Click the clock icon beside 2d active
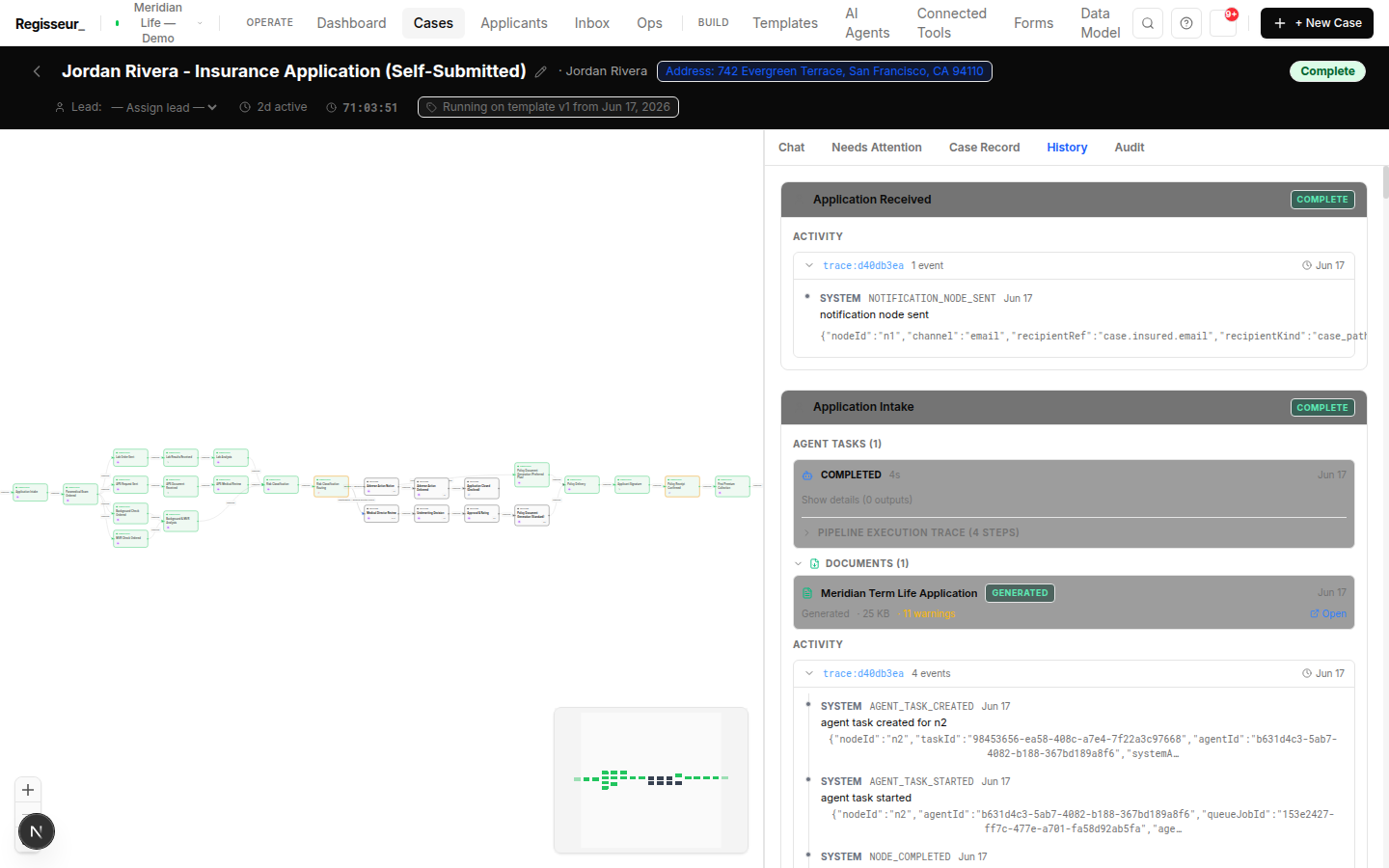This screenshot has width=1389, height=868. click(245, 107)
